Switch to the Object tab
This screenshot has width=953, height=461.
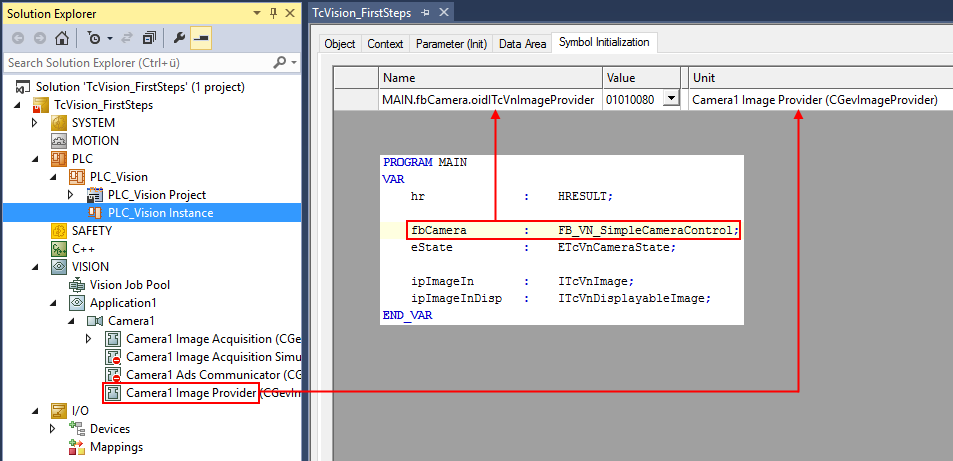coord(340,44)
